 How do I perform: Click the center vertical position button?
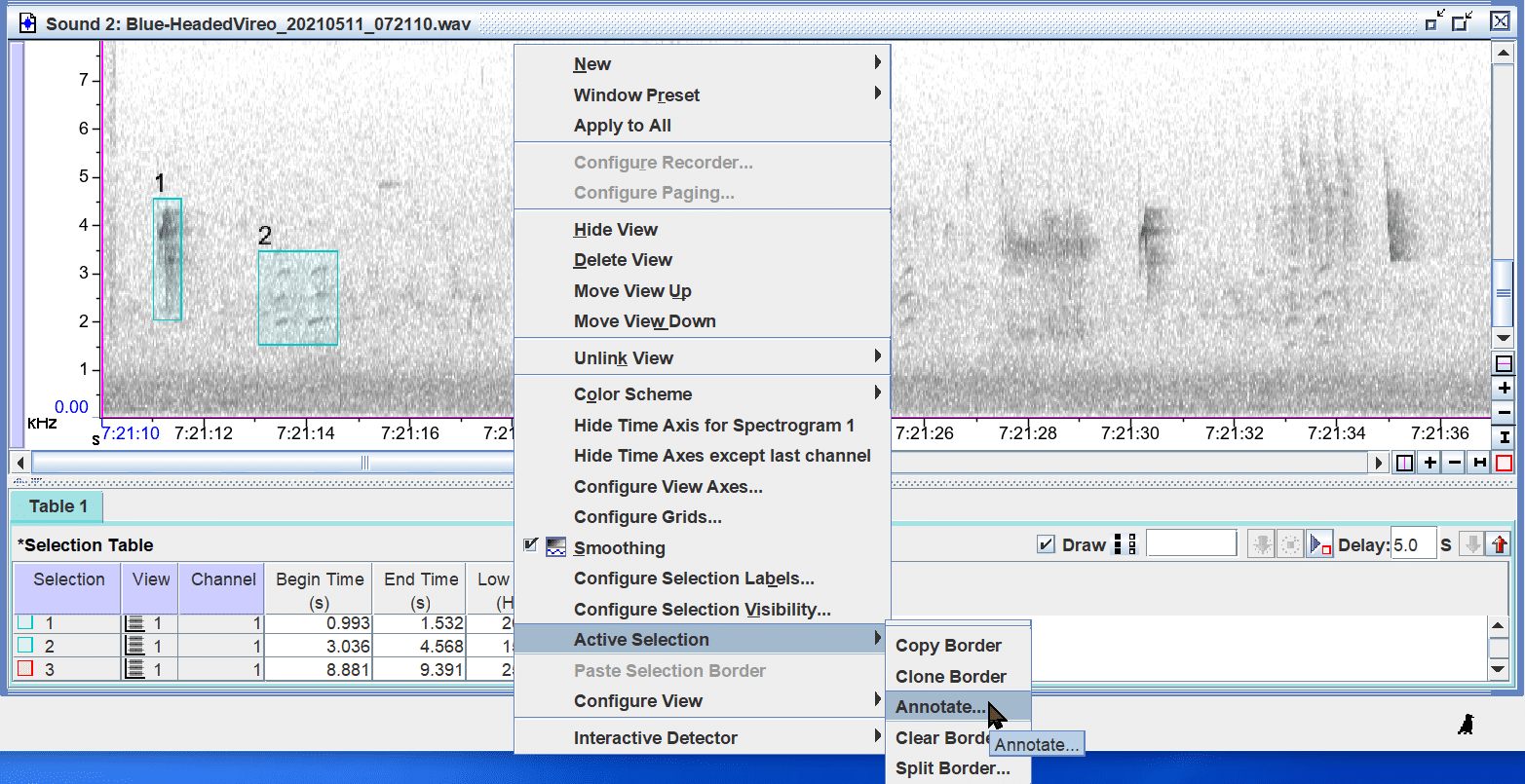(x=1504, y=363)
